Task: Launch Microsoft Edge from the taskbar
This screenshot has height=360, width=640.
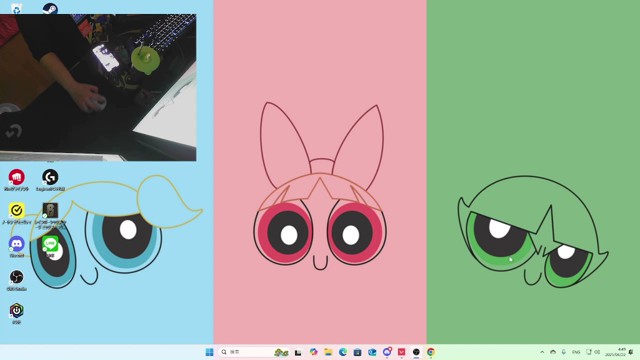Action: (x=343, y=352)
